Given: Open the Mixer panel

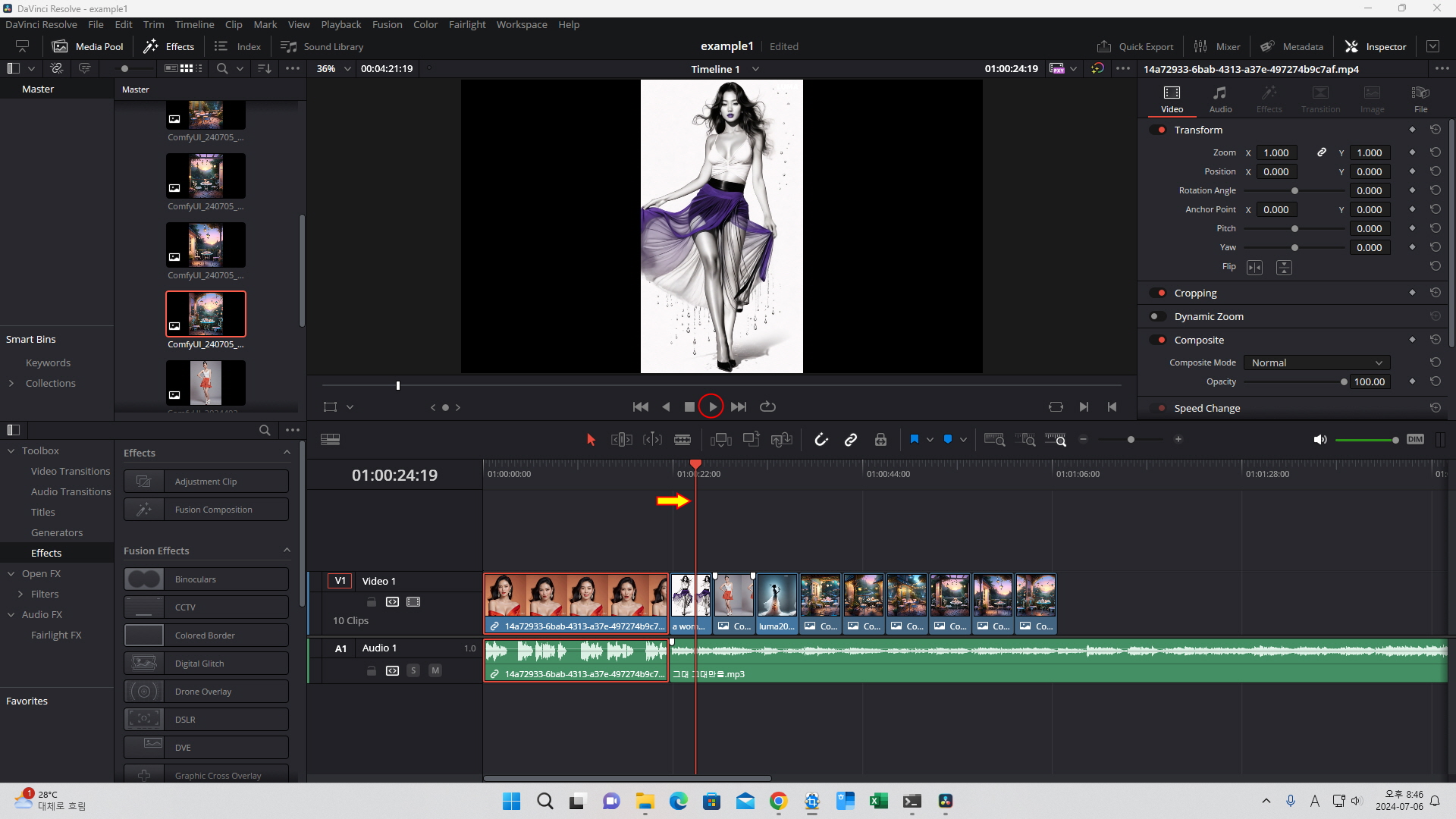Looking at the screenshot, I should [x=1217, y=47].
